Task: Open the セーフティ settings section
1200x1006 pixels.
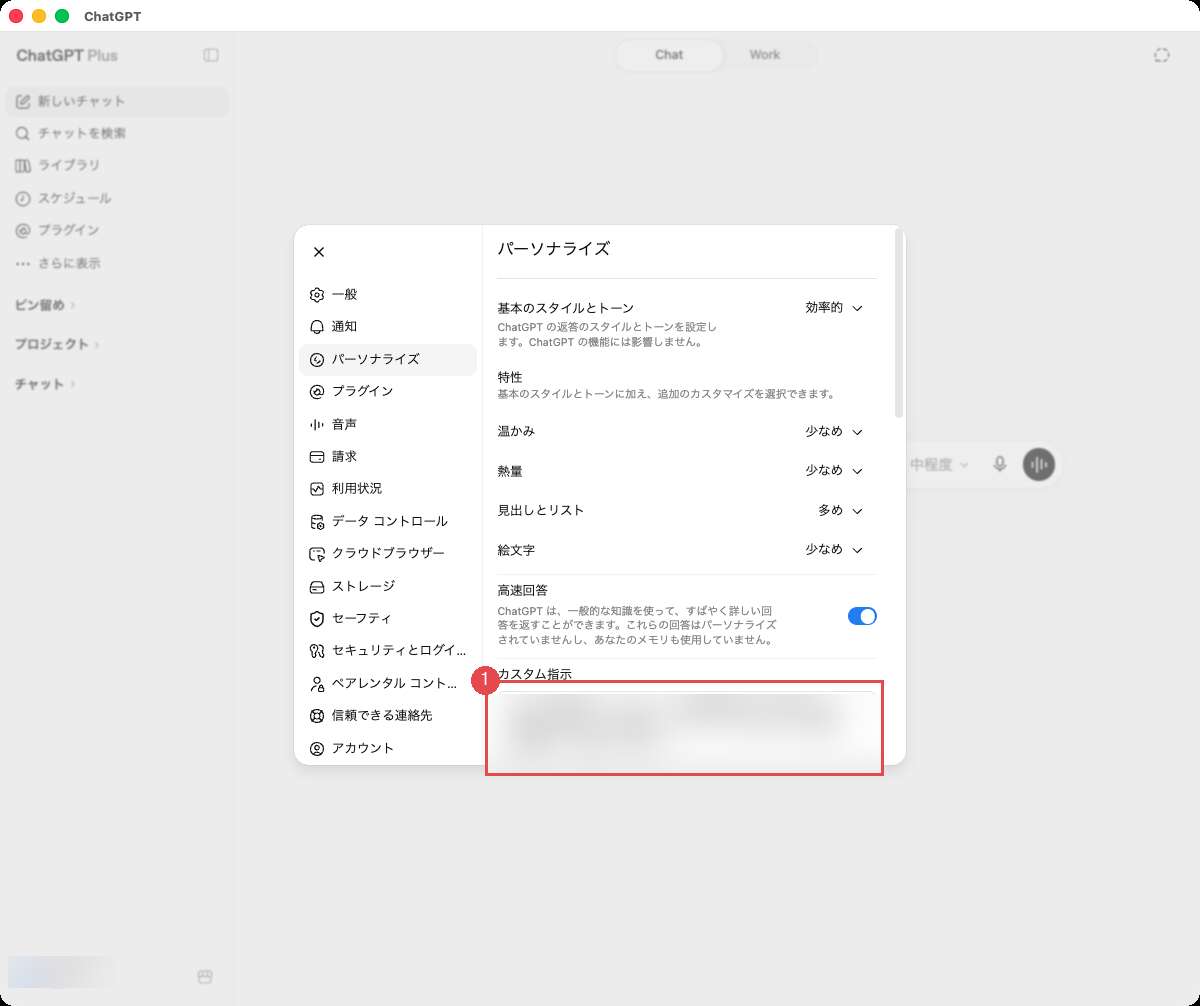Action: [388, 618]
